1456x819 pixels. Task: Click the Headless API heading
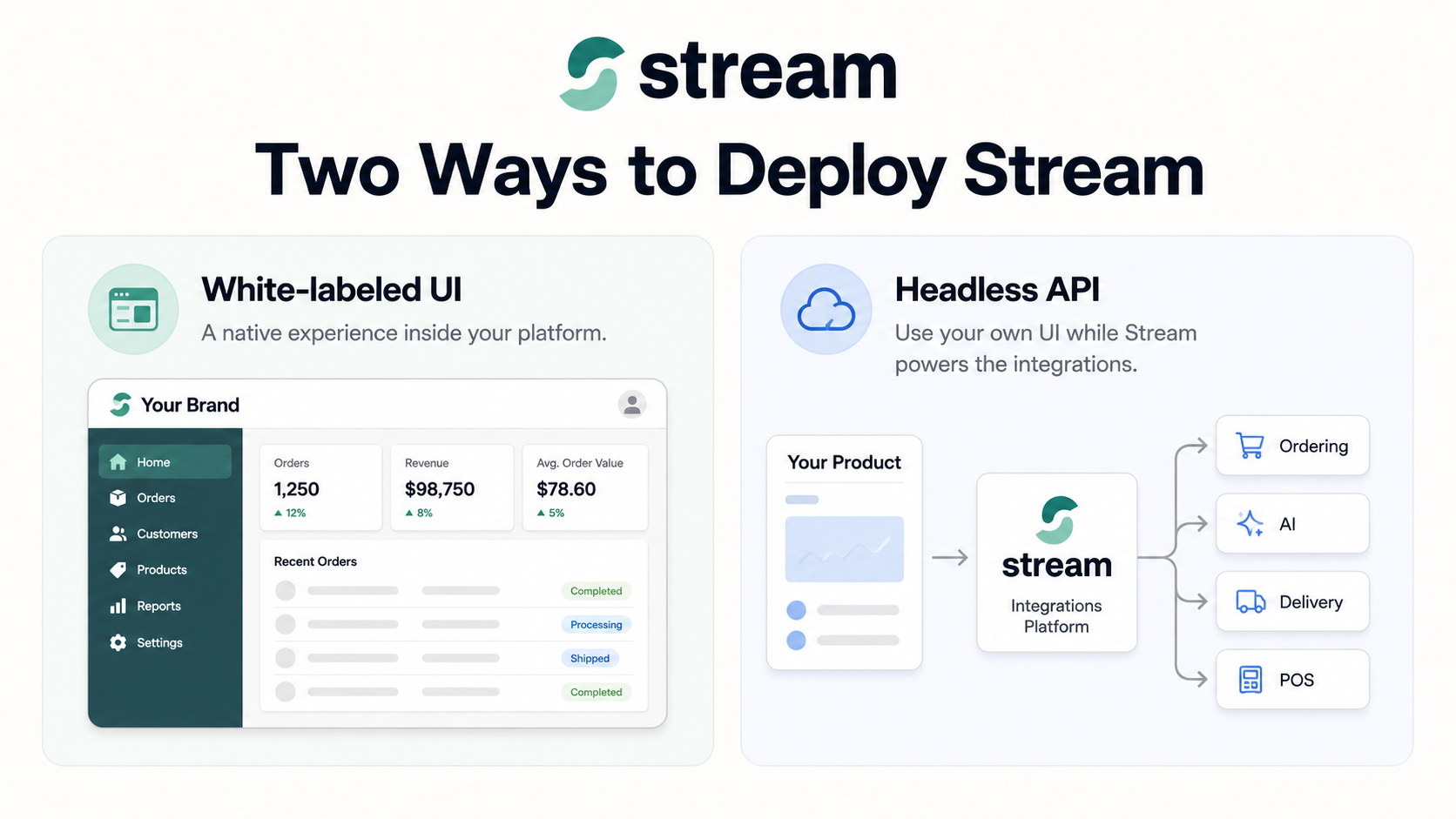[x=998, y=290]
